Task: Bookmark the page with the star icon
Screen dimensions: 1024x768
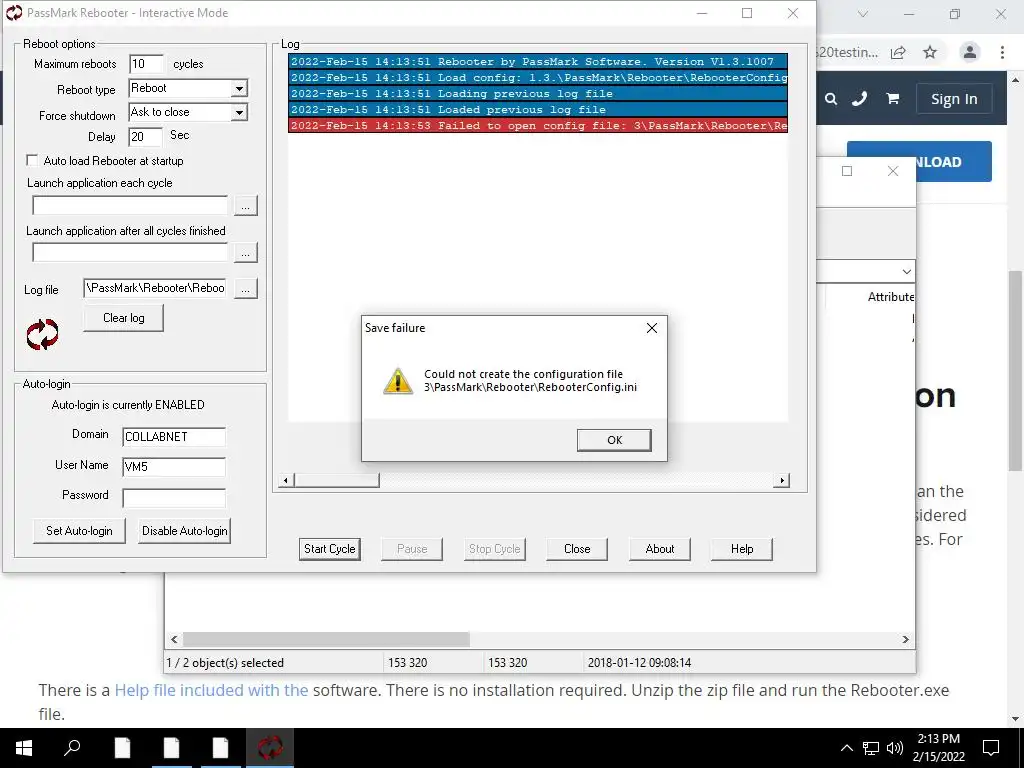Action: [930, 52]
